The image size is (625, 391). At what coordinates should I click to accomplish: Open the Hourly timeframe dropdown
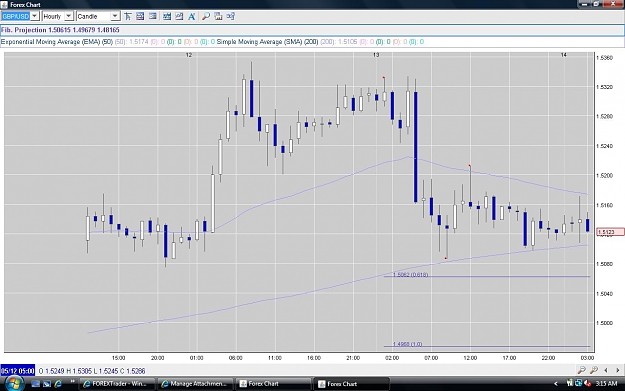pyautogui.click(x=69, y=16)
